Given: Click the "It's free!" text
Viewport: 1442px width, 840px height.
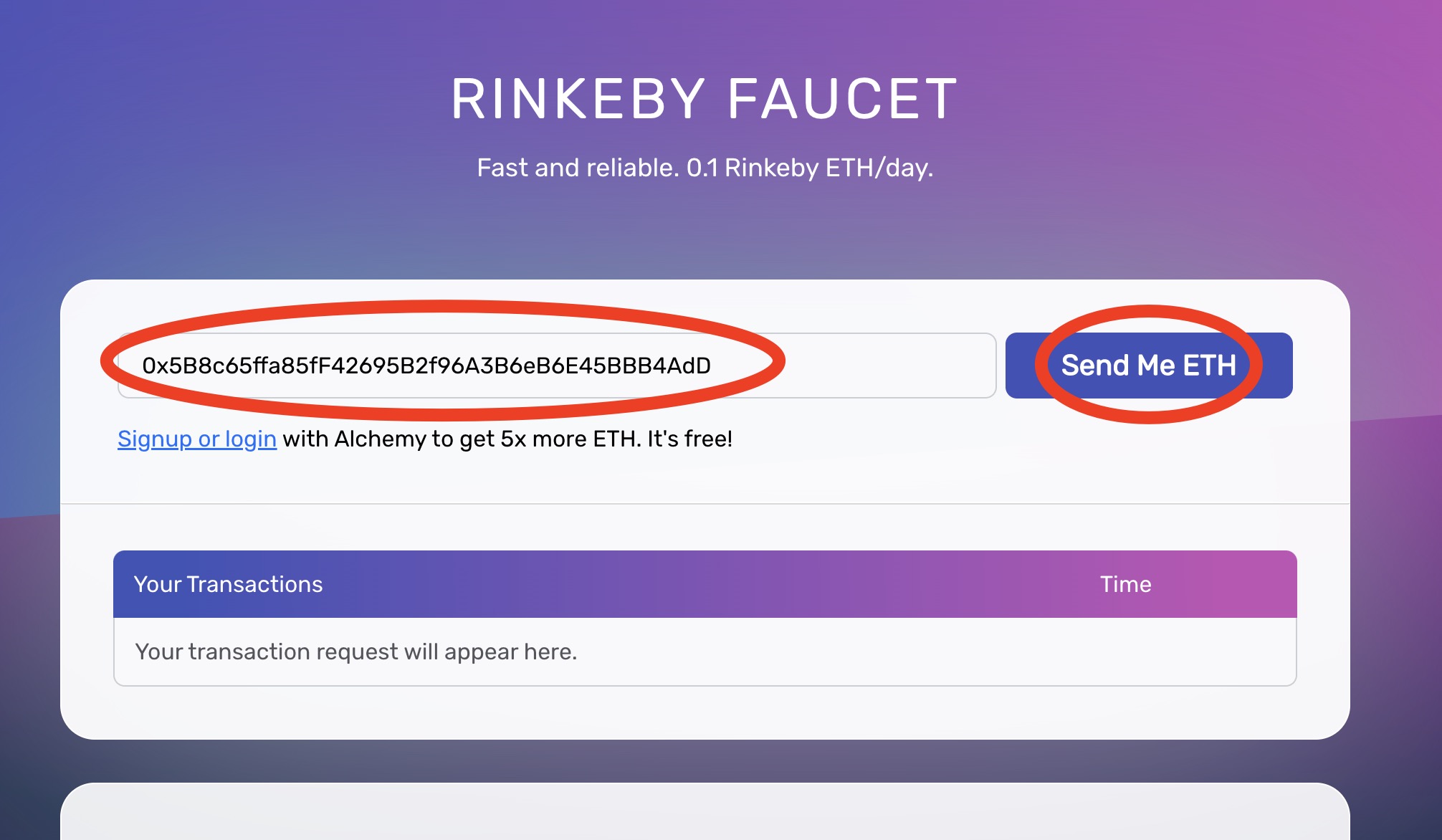Looking at the screenshot, I should click(x=689, y=439).
